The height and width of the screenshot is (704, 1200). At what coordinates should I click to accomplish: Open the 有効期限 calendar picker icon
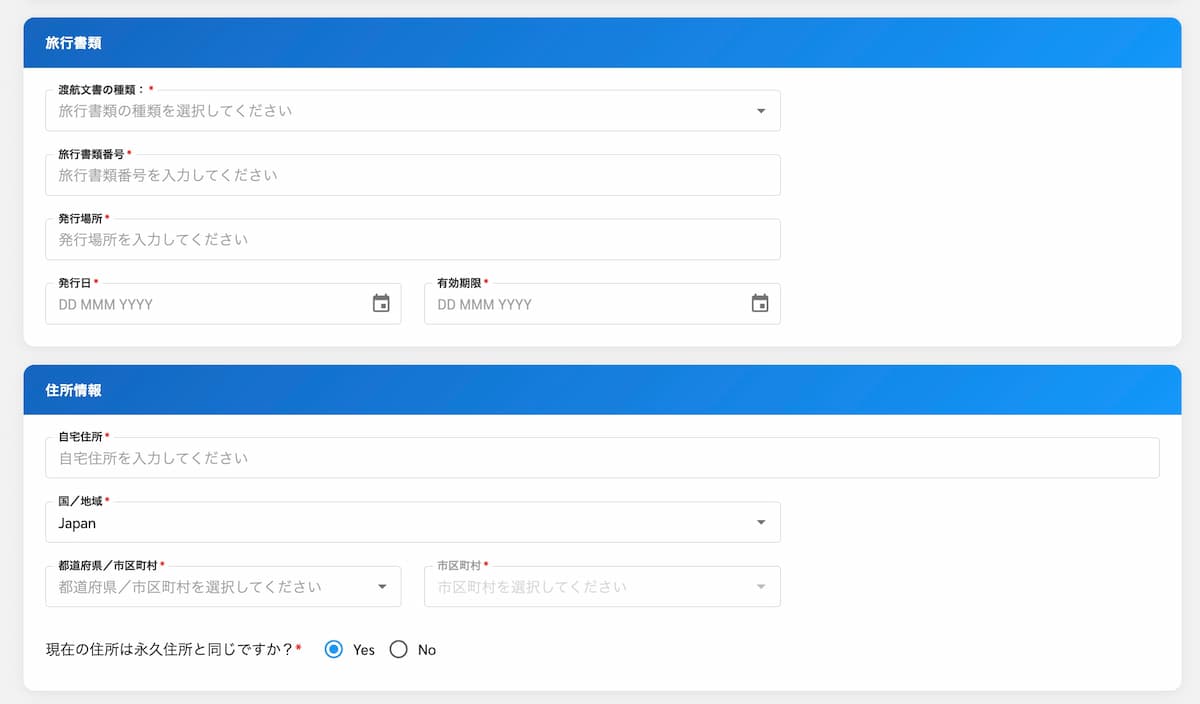click(x=760, y=304)
